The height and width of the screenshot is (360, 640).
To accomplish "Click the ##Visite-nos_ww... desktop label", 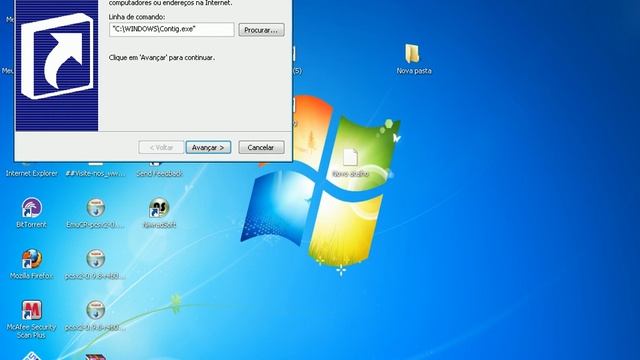I will pyautogui.click(x=96, y=173).
